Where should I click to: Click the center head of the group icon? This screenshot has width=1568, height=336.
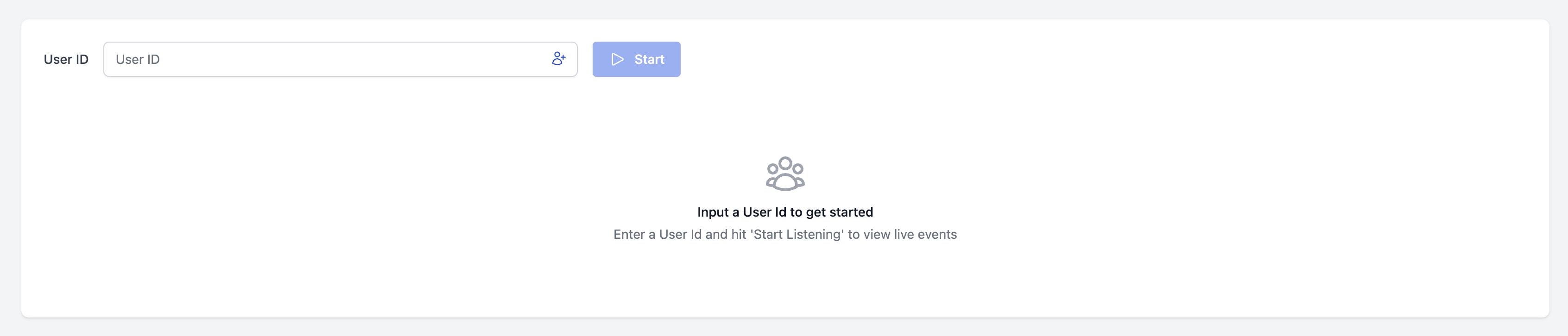785,163
